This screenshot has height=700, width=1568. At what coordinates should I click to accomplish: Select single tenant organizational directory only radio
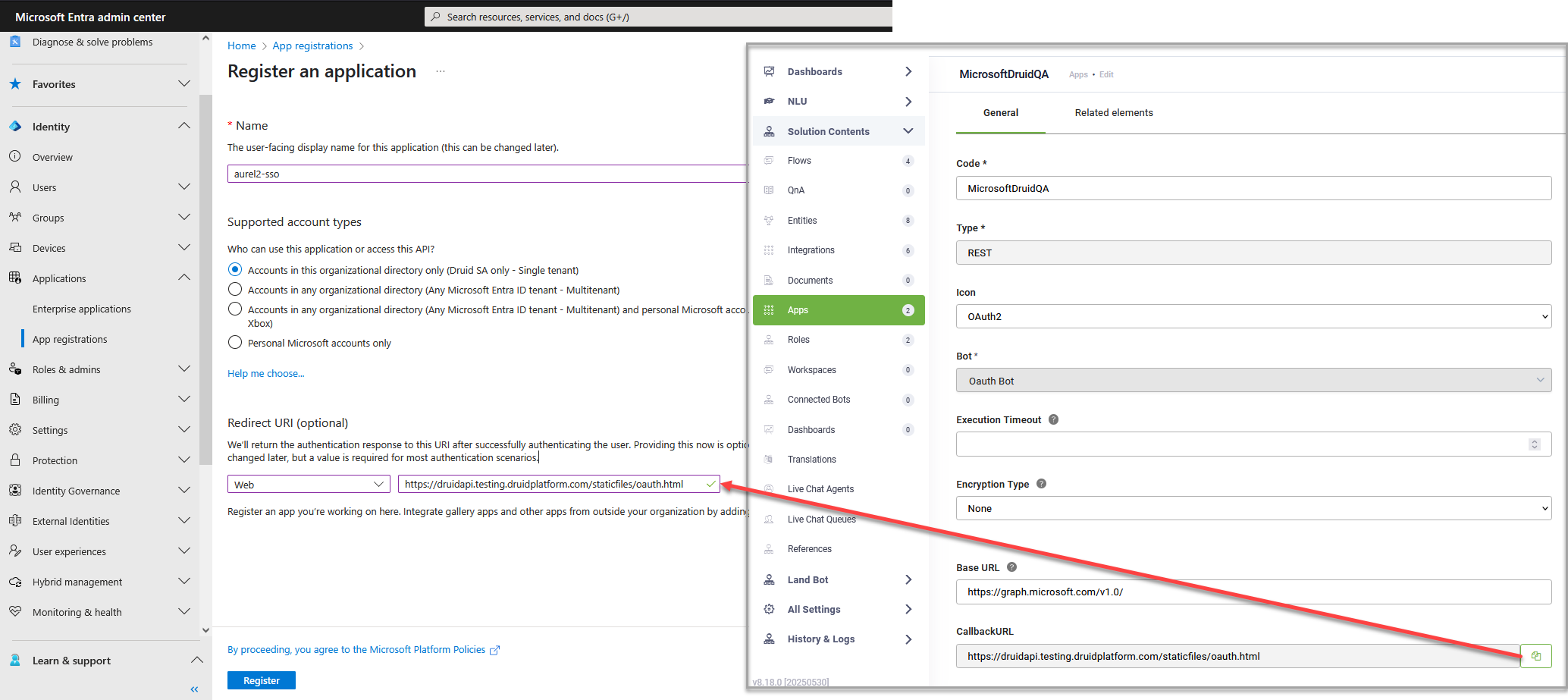pyautogui.click(x=235, y=269)
